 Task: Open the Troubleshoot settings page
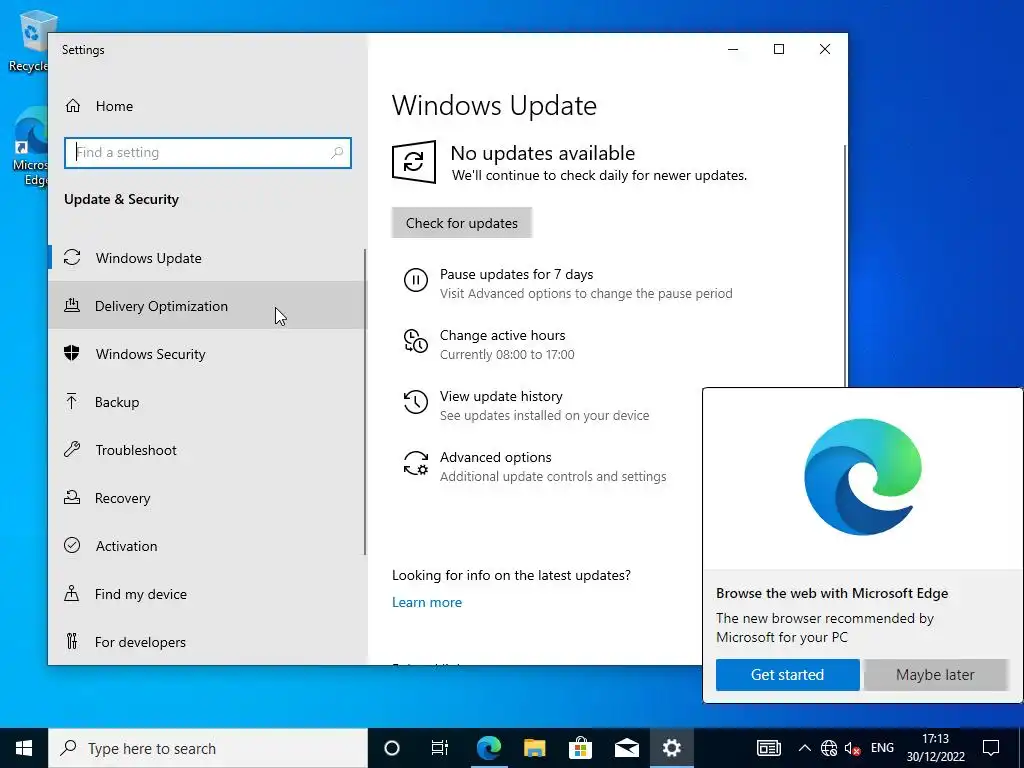[208, 449]
